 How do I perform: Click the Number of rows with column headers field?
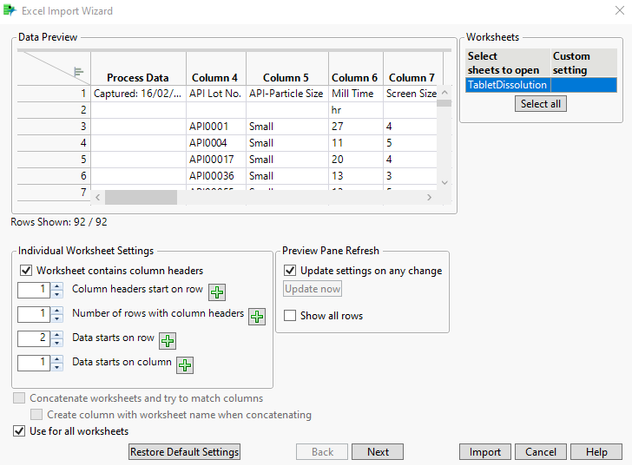pyautogui.click(x=34, y=314)
